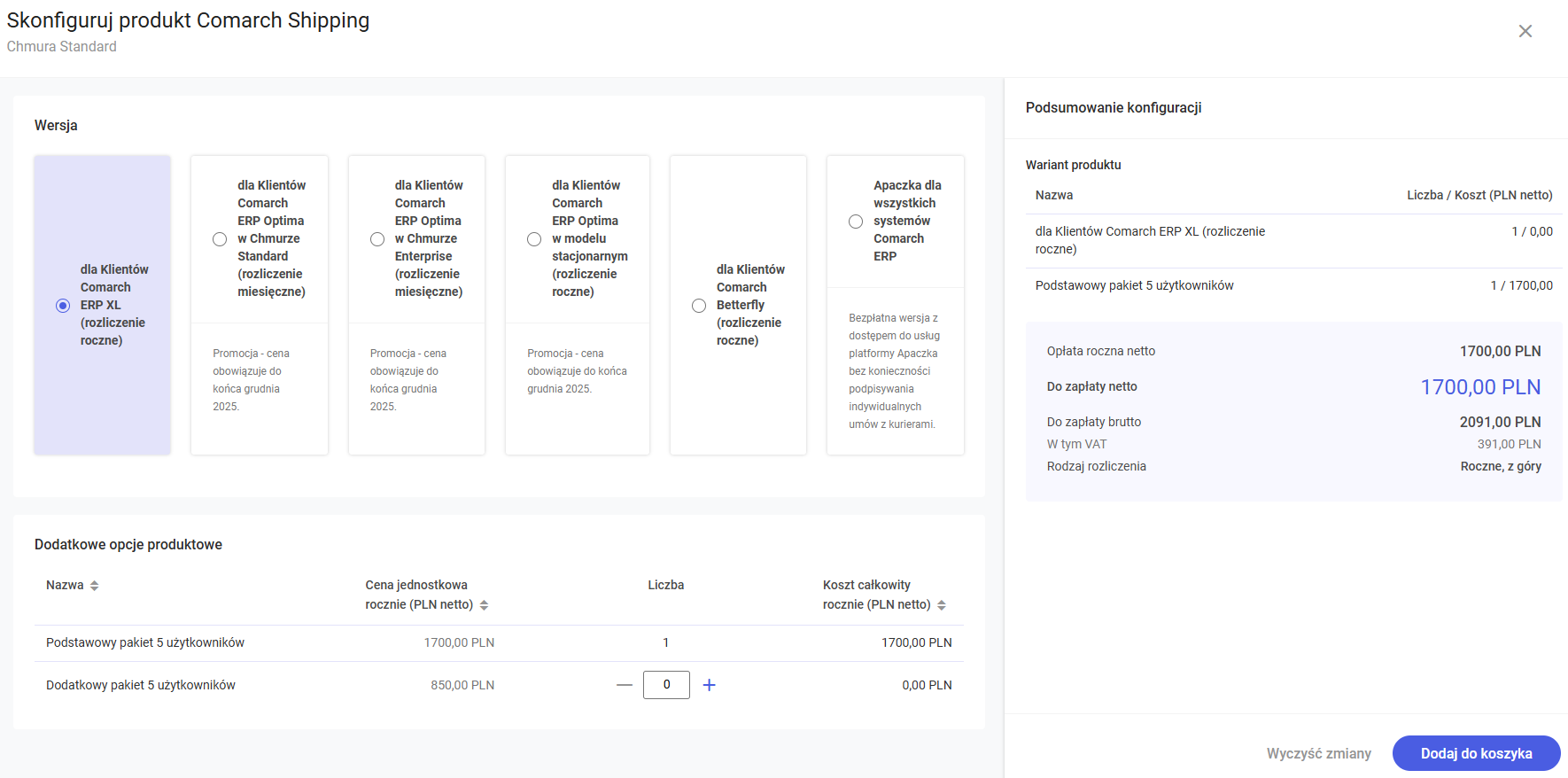Click the Apaczka free version description text

894,371
